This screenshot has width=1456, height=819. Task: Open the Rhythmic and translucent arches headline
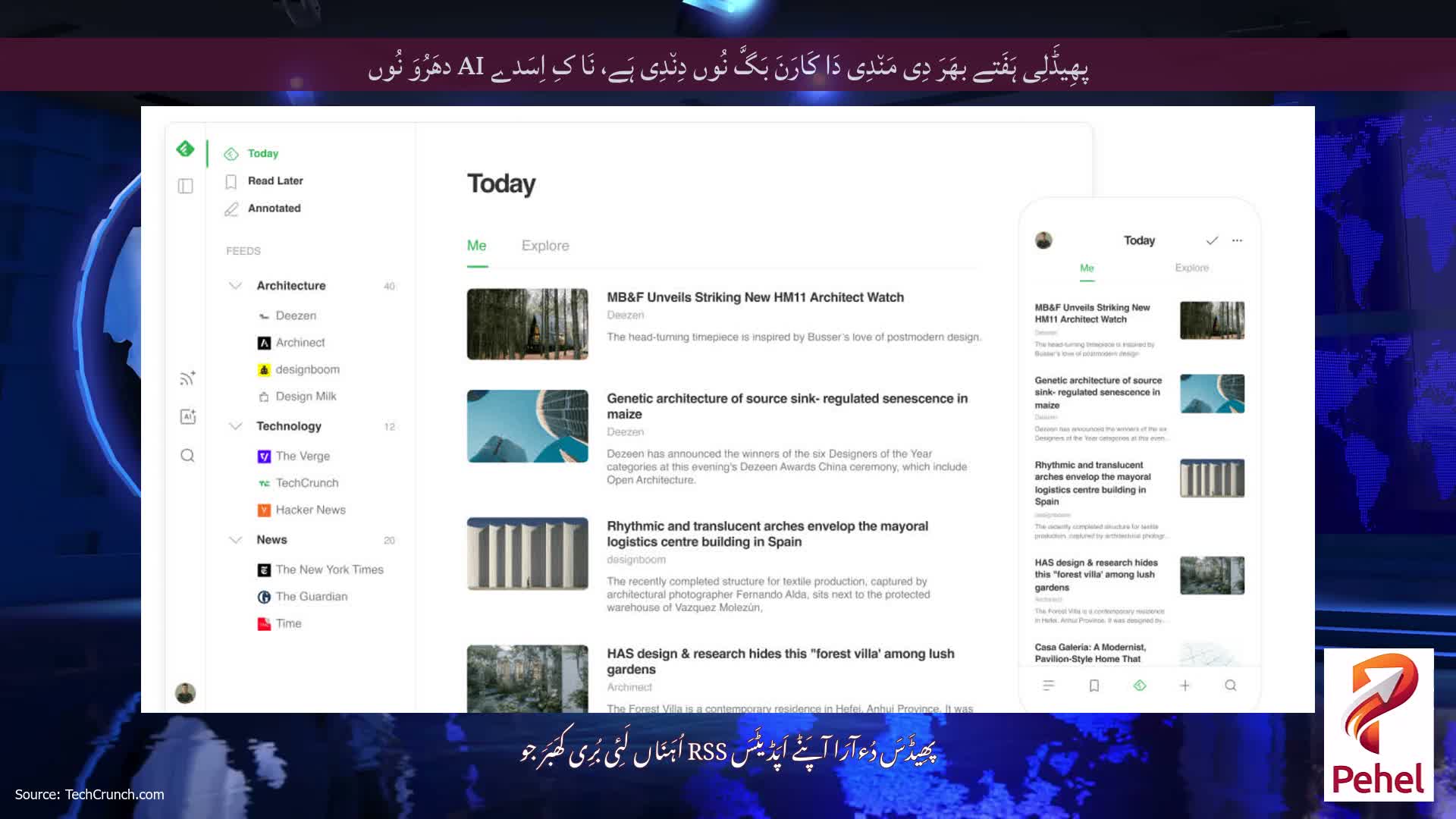pos(767,534)
